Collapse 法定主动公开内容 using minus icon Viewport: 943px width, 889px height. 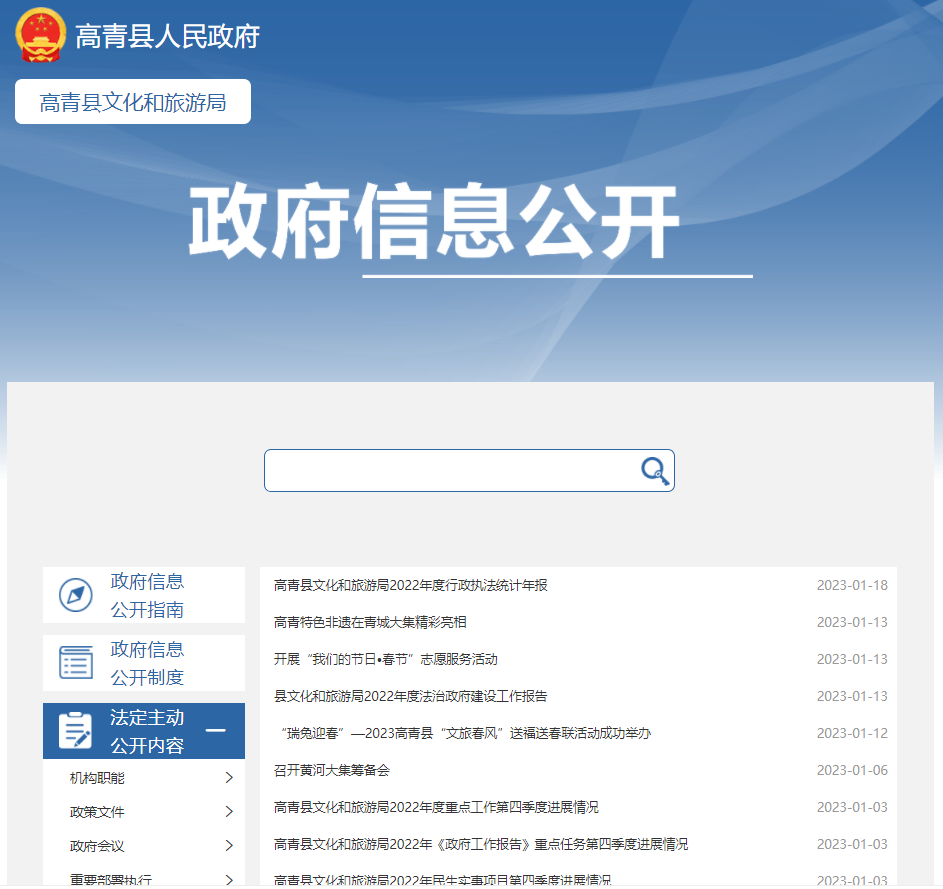coord(215,731)
